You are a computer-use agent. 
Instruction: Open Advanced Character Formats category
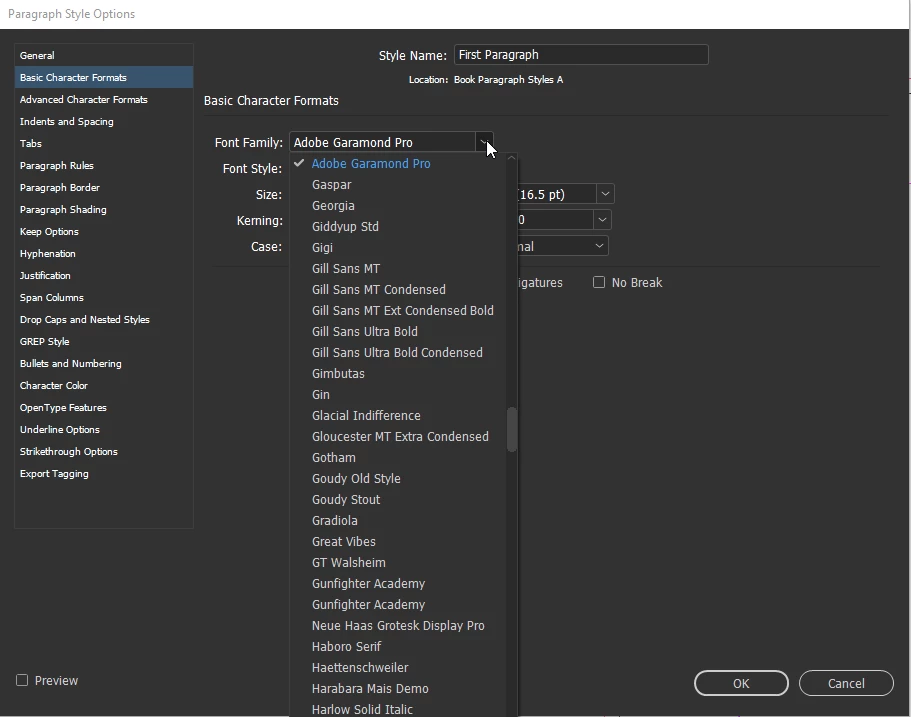click(103, 99)
